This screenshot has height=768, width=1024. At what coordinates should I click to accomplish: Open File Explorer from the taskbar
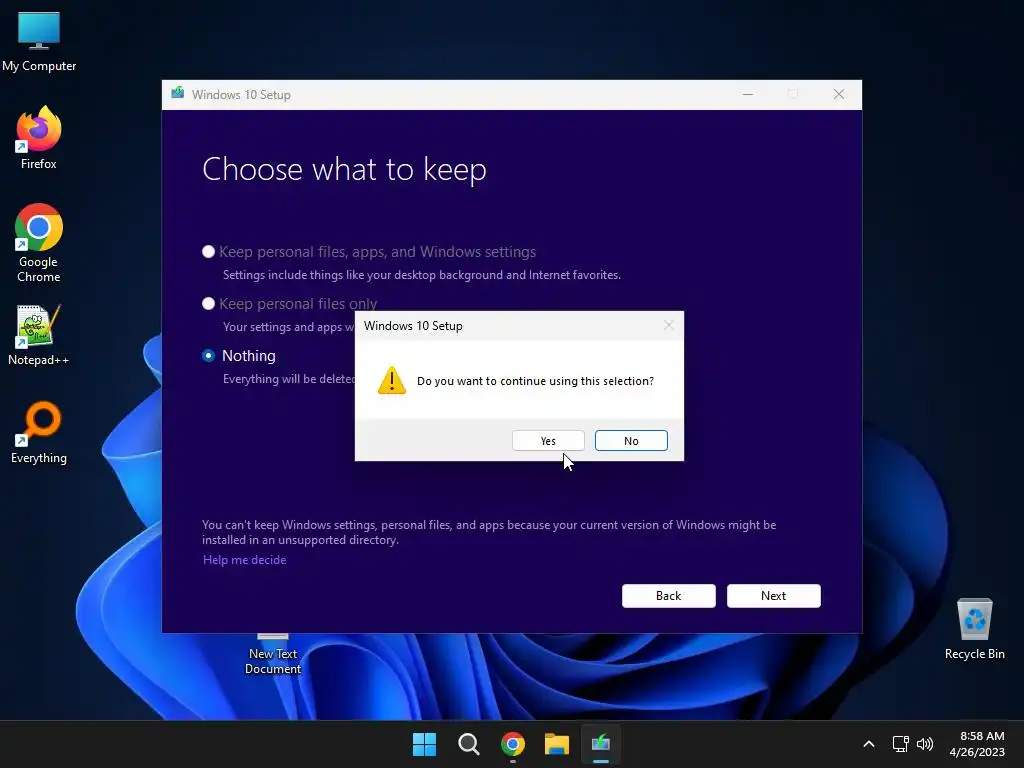point(557,744)
